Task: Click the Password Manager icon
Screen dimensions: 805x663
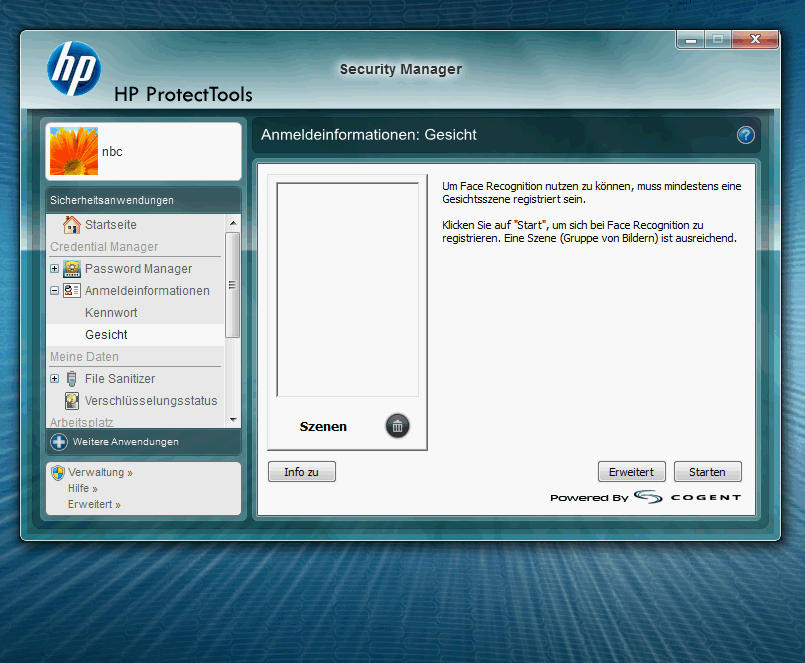Action: click(x=72, y=269)
